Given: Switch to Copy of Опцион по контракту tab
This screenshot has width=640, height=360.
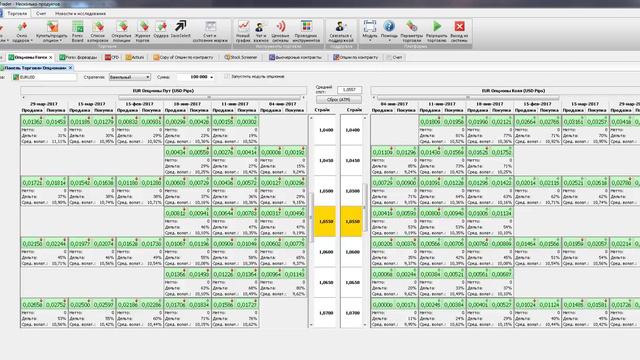Looking at the screenshot, I should [x=183, y=58].
